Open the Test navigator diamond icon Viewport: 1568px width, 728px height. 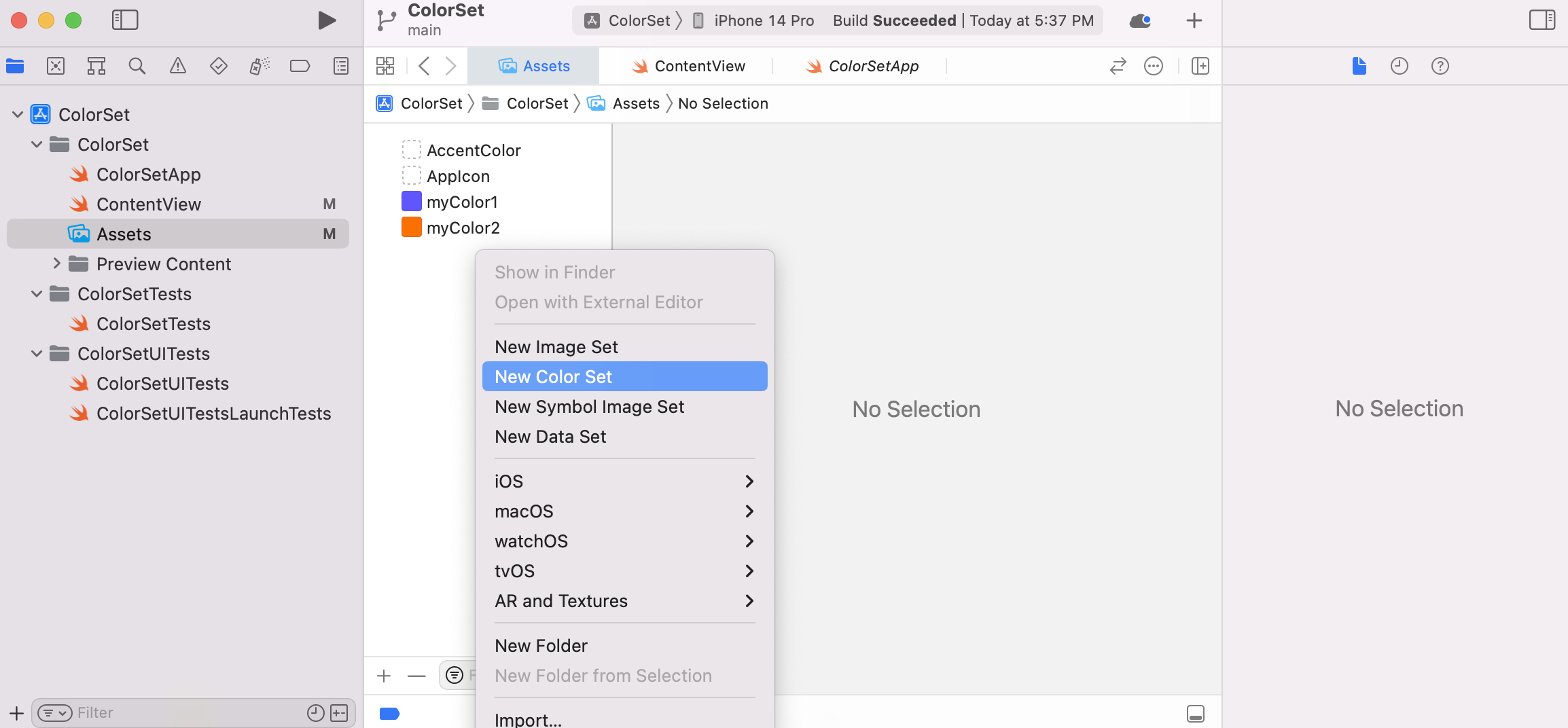(219, 66)
